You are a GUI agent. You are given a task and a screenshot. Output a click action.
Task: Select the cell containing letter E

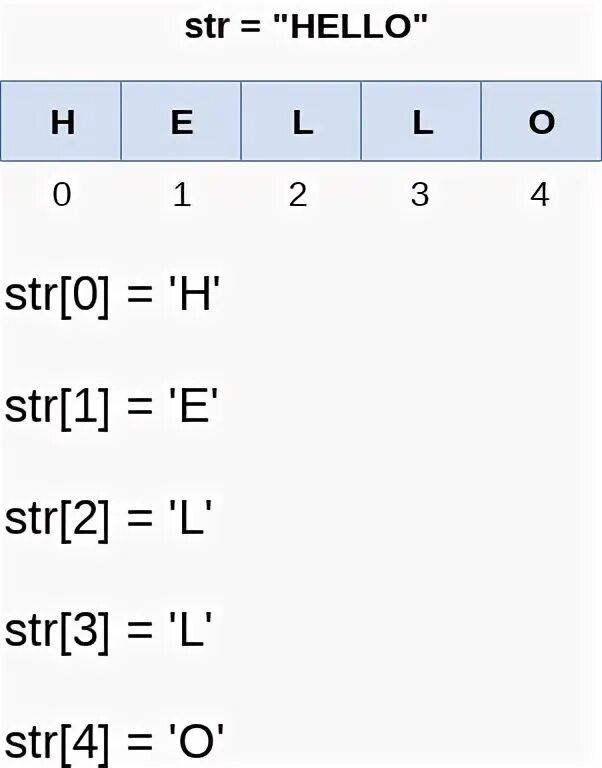(181, 122)
